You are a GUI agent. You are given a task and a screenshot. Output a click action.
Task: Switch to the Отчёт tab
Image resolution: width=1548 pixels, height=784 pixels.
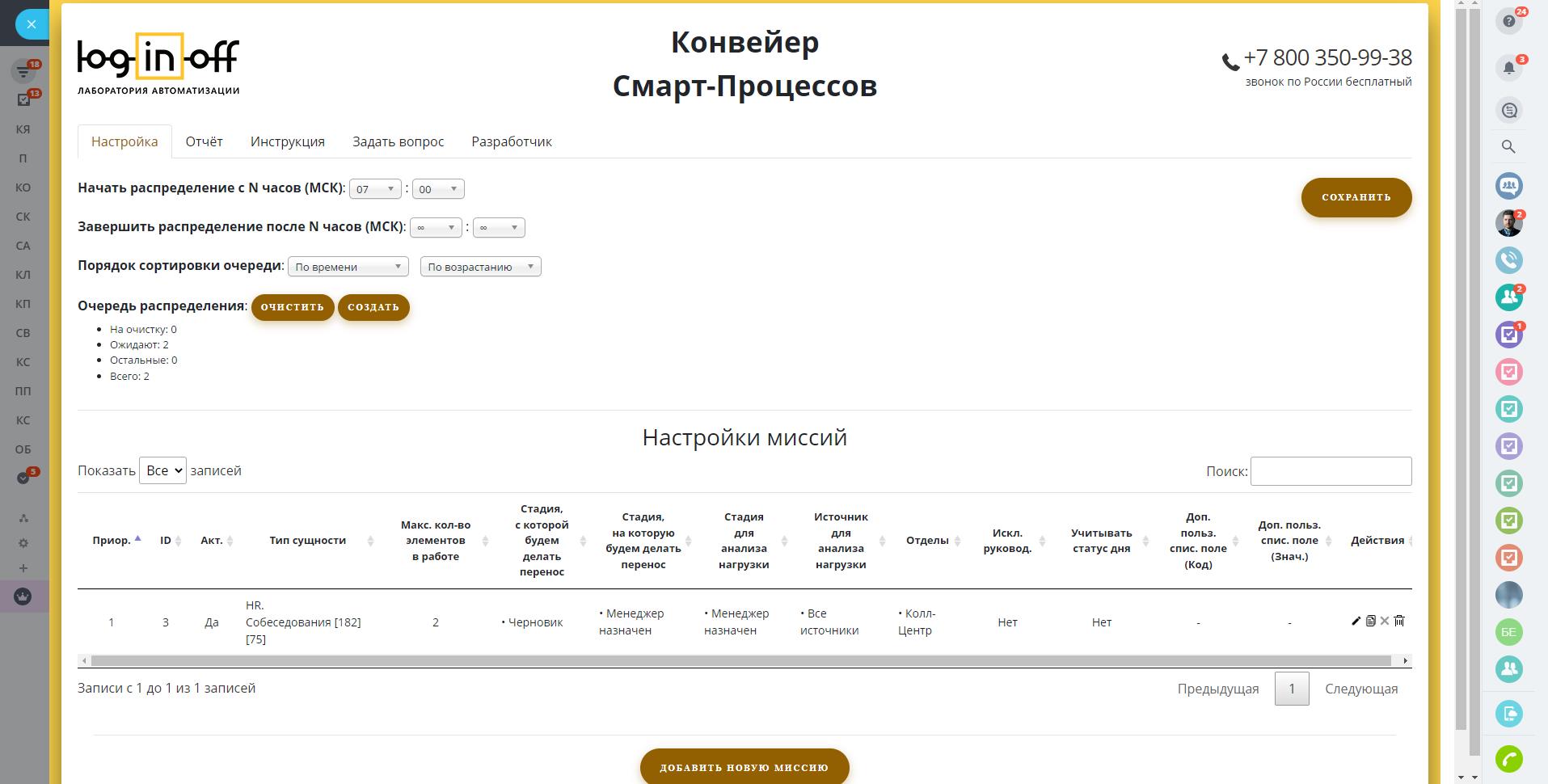pos(204,141)
